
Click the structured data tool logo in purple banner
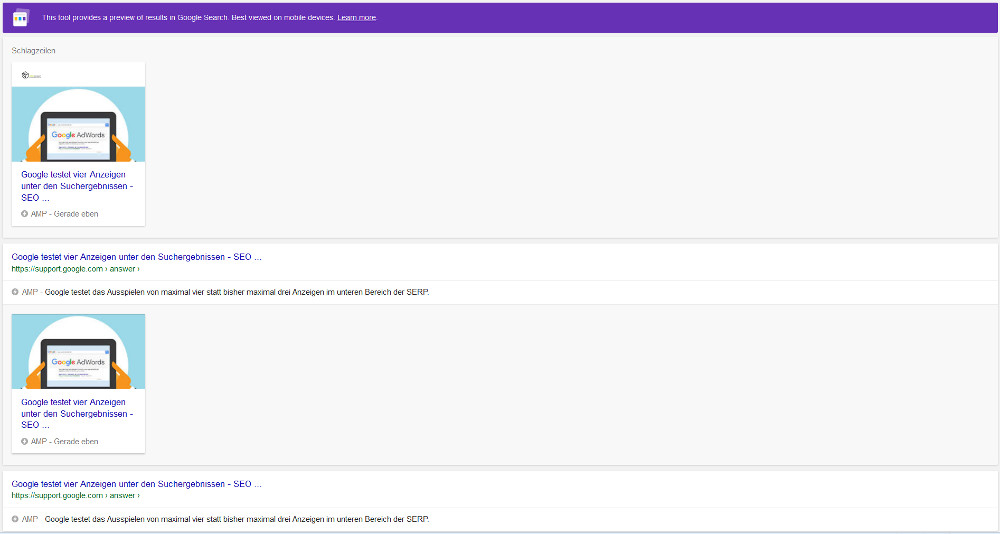(20, 18)
